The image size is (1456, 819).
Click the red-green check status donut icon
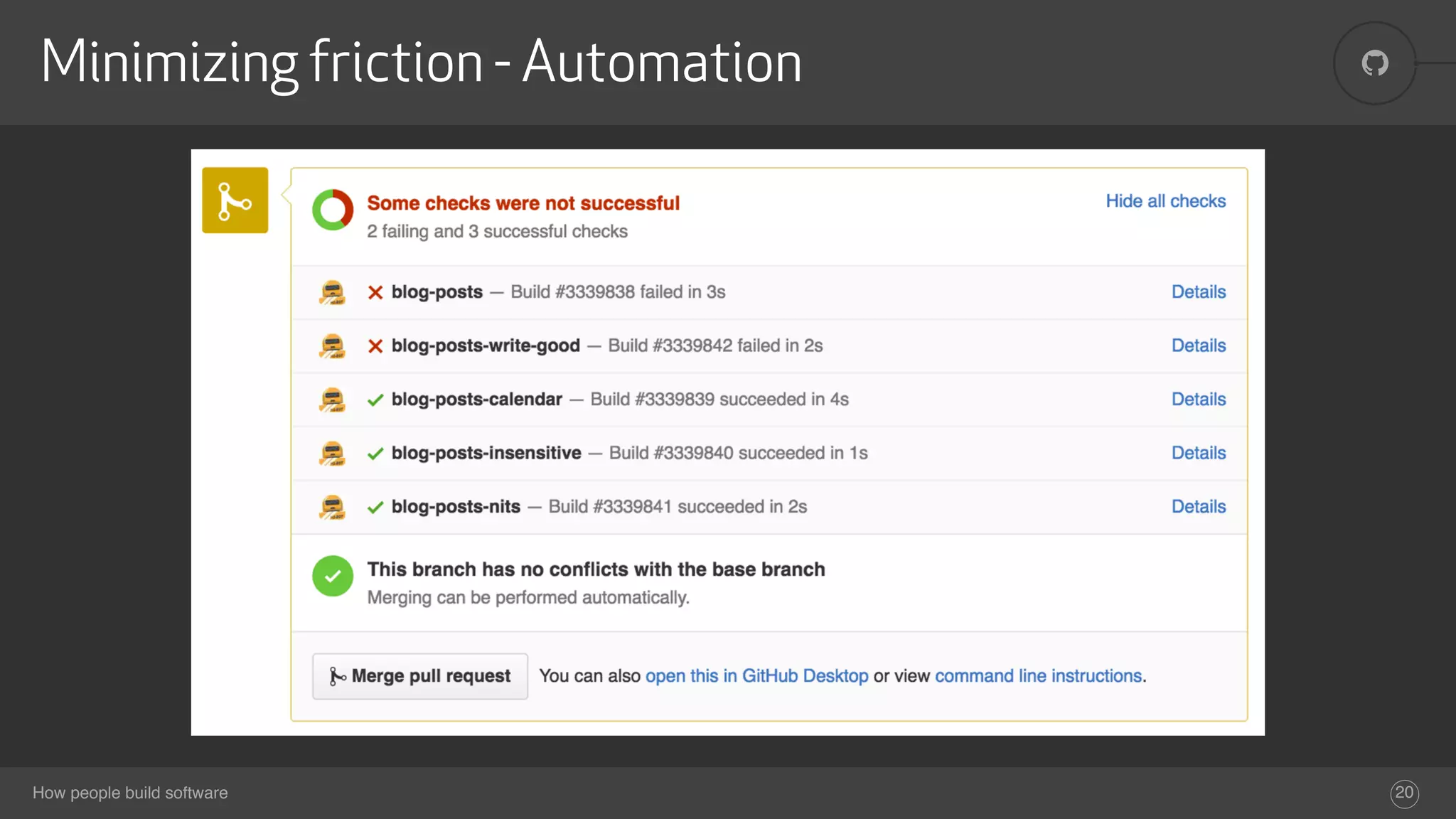pyautogui.click(x=333, y=210)
